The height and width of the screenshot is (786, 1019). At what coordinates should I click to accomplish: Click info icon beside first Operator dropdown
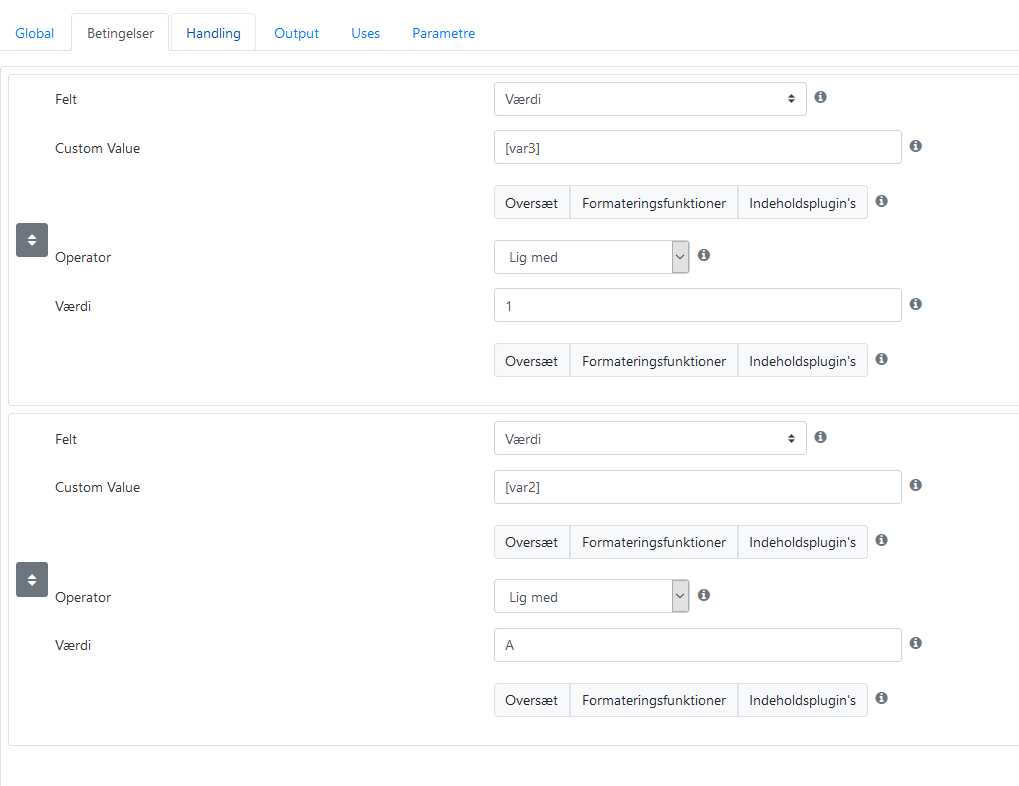(x=704, y=255)
